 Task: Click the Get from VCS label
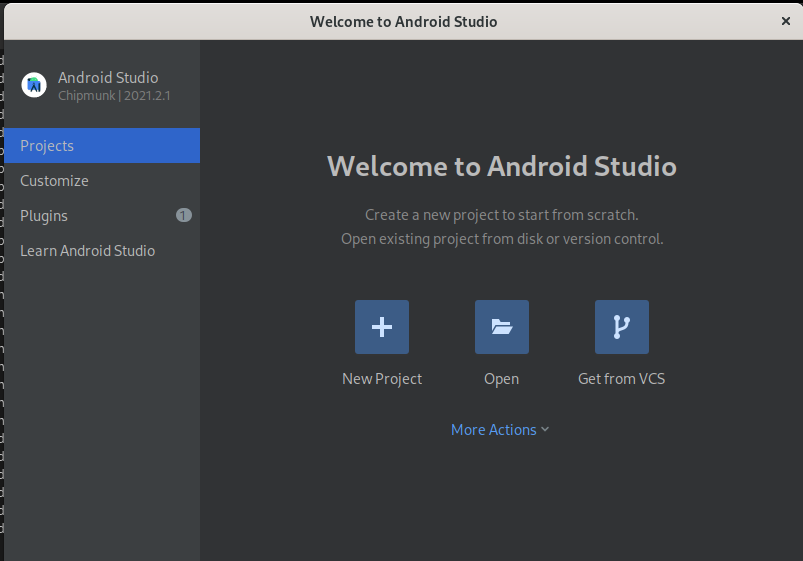621,379
